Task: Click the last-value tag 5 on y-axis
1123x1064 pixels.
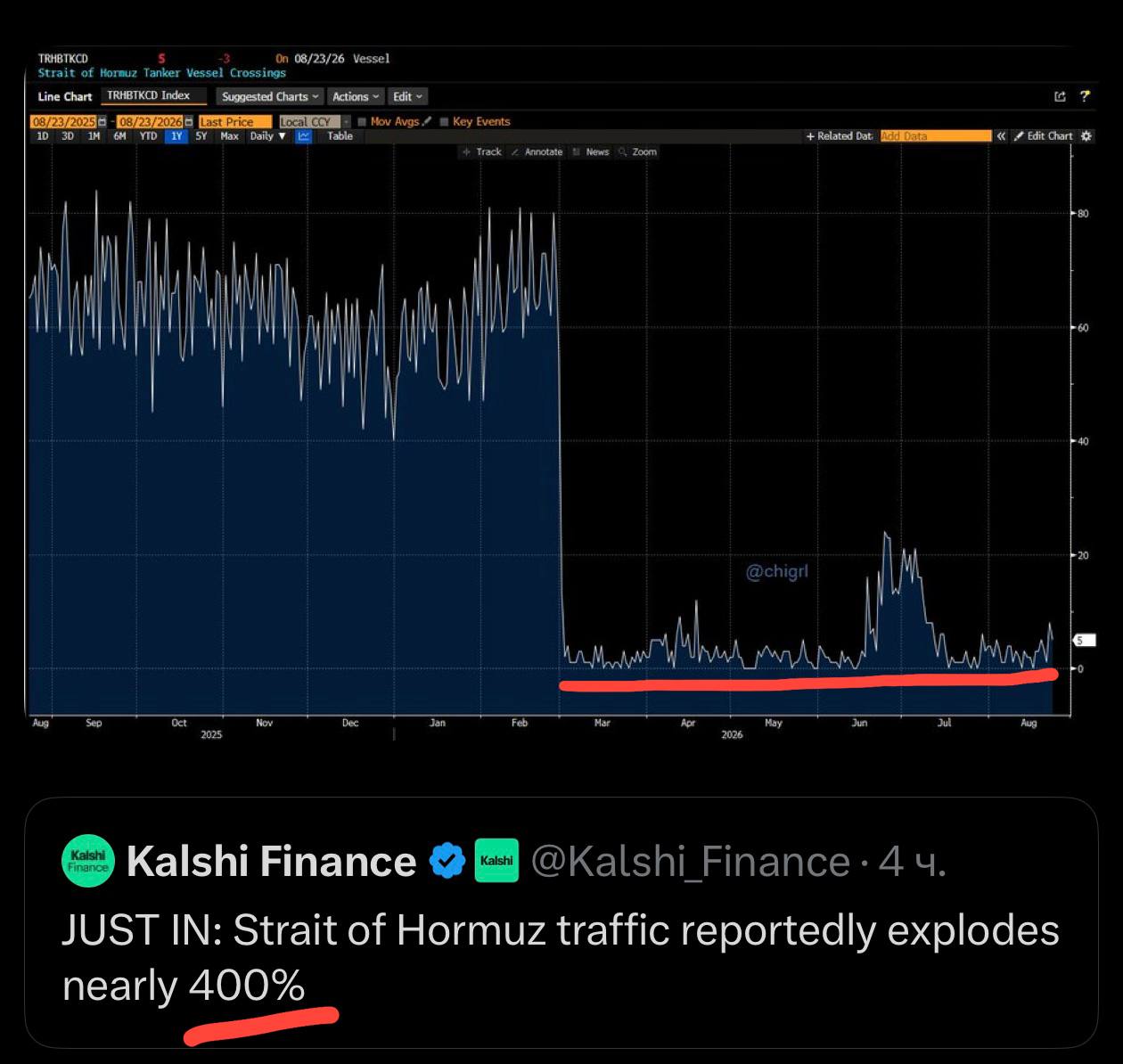Action: point(1083,640)
